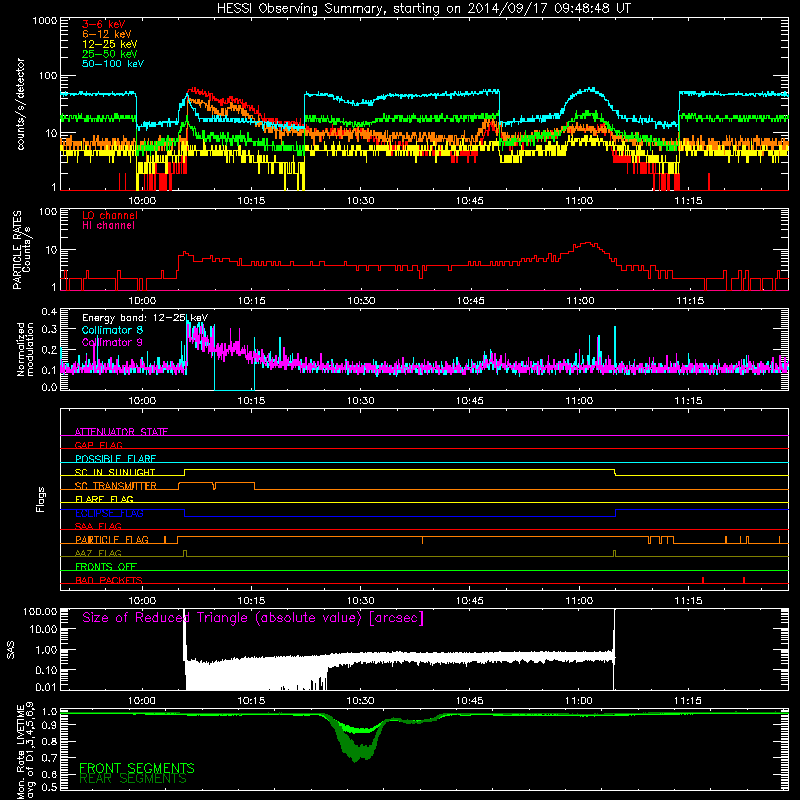Click the 0.01 tick on SAS axis
Viewport: 800px width, 800px height.
click(46, 687)
